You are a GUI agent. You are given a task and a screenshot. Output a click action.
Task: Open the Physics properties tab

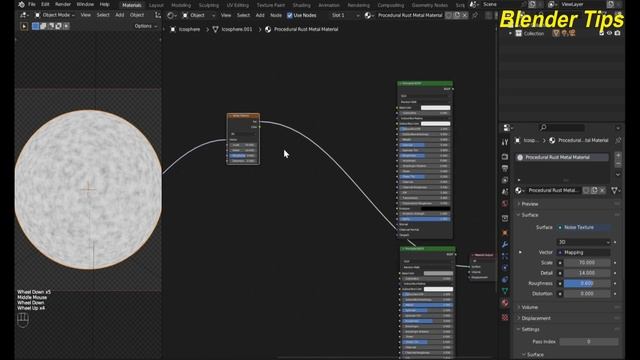(x=505, y=268)
